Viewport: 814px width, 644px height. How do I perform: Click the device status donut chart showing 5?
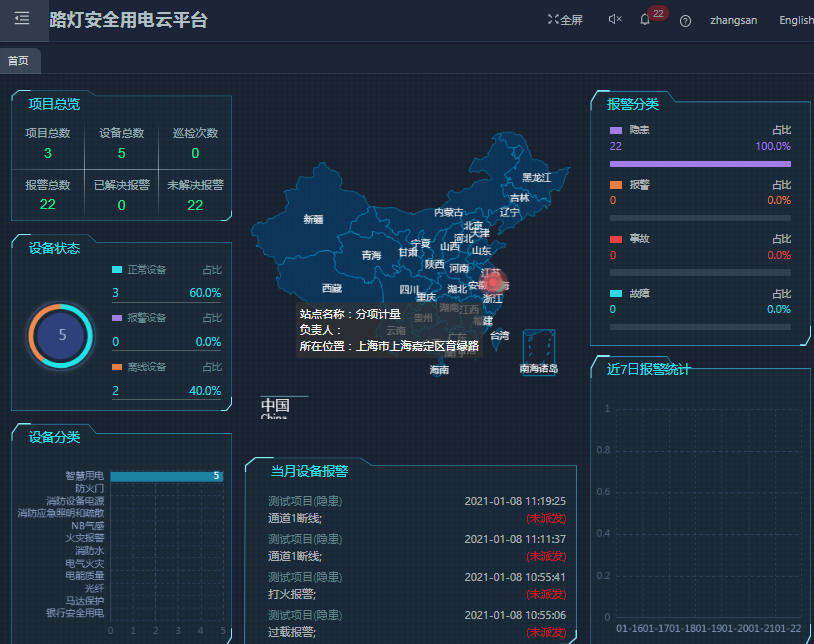pos(62,335)
